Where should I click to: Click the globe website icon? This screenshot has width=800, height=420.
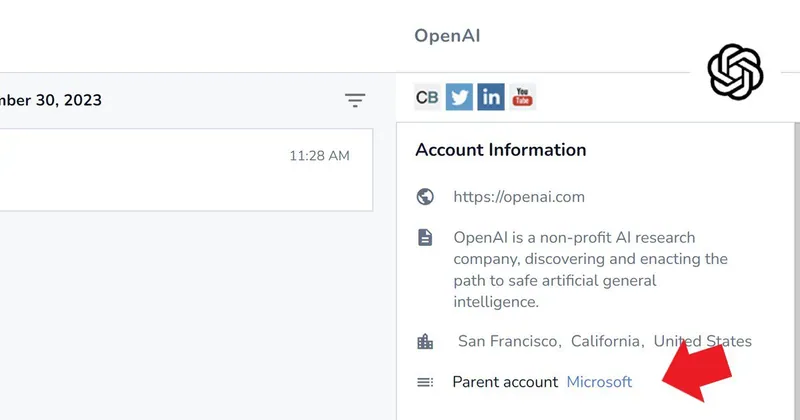425,196
